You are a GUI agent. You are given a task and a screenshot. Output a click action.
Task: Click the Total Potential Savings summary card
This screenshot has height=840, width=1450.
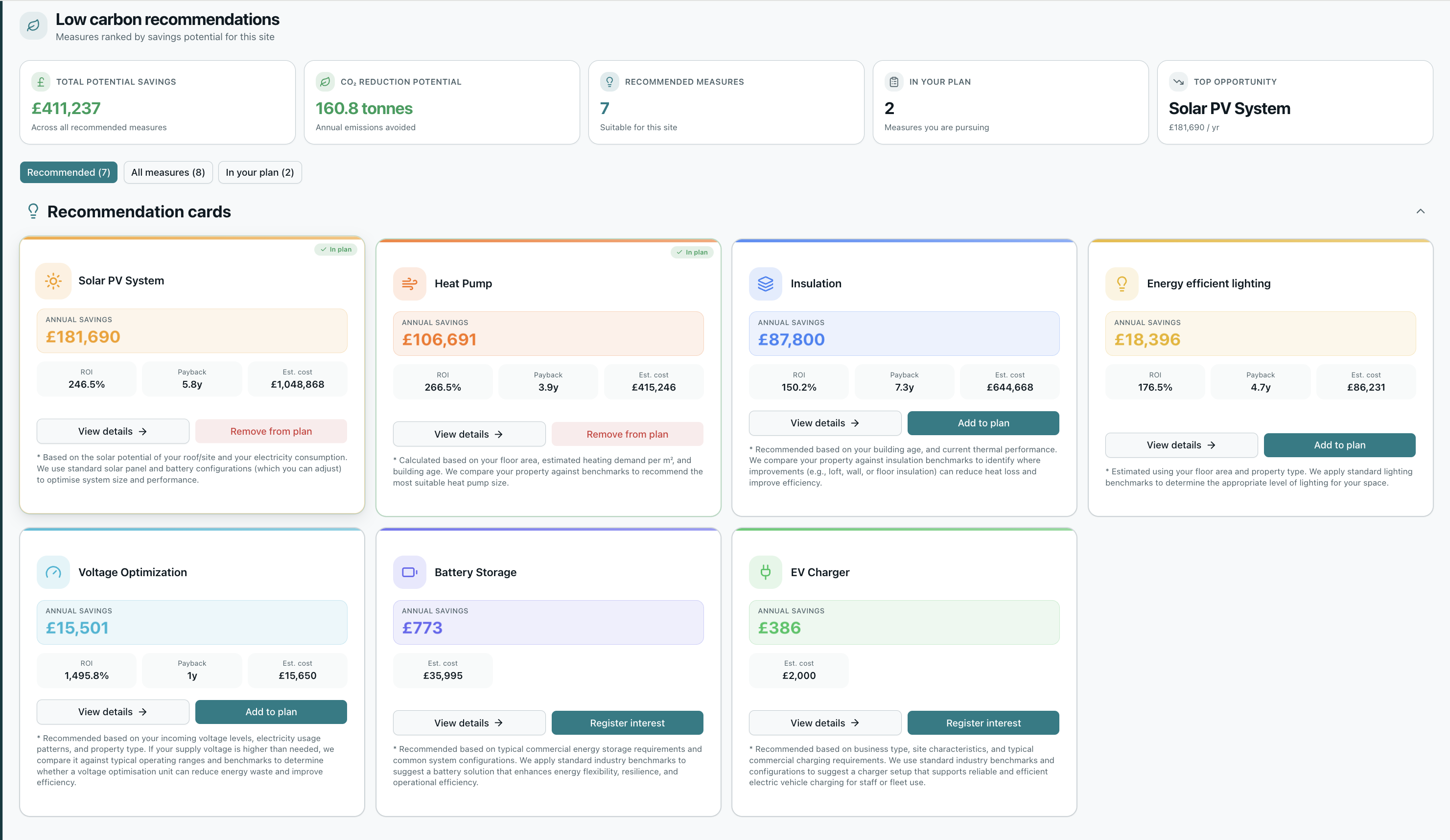coord(158,102)
